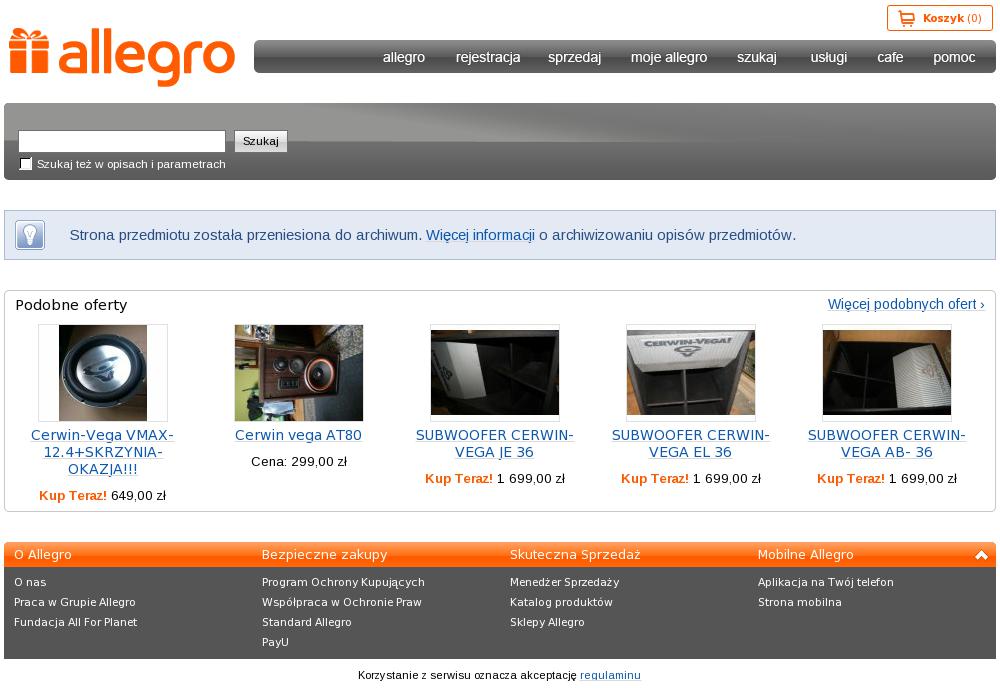The width and height of the screenshot is (1000, 695).
Task: Click price 649,00 zł of the VMAX offer
Action: [x=138, y=496]
